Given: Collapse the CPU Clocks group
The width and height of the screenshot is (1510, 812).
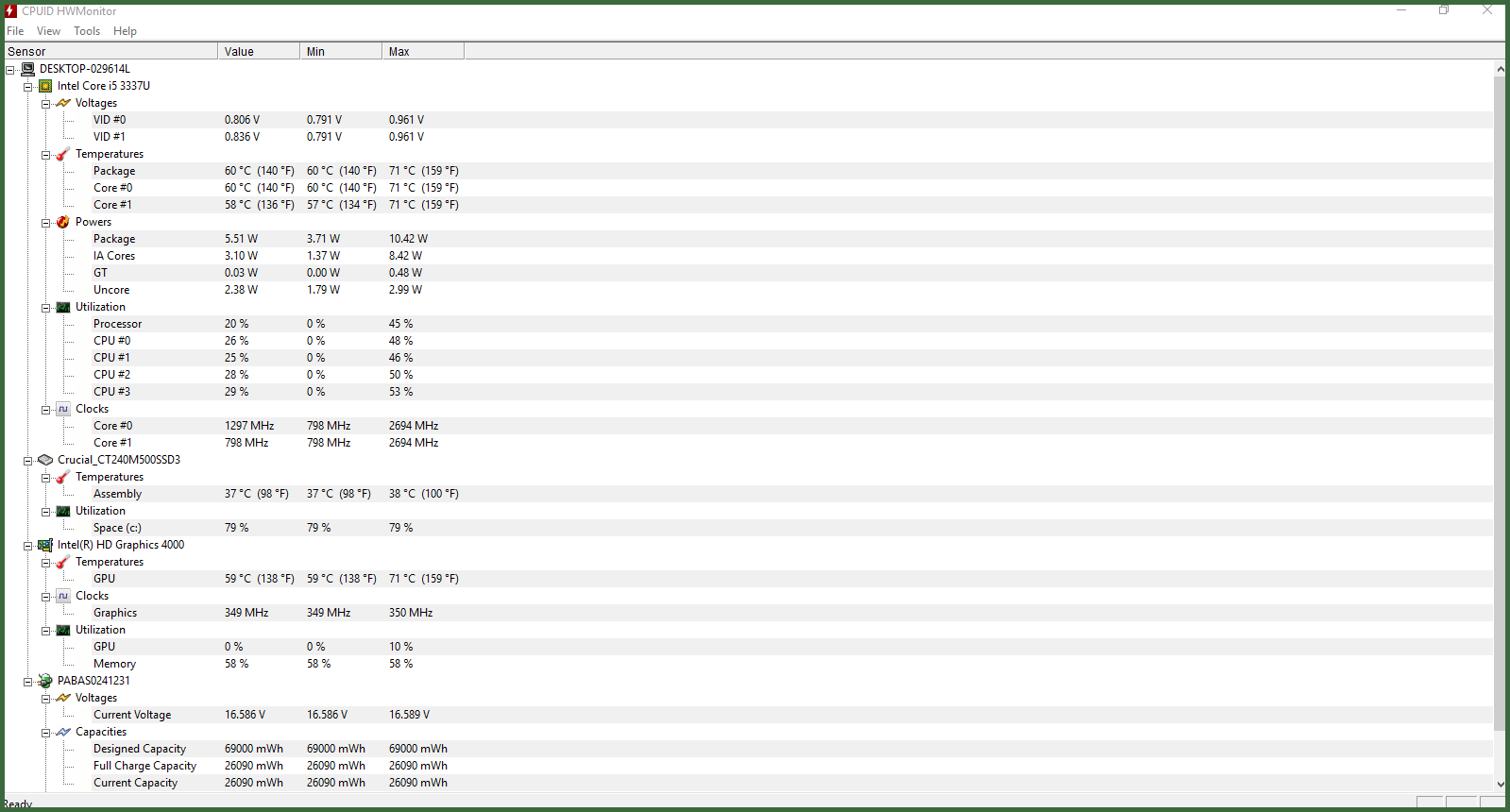Looking at the screenshot, I should coord(46,410).
